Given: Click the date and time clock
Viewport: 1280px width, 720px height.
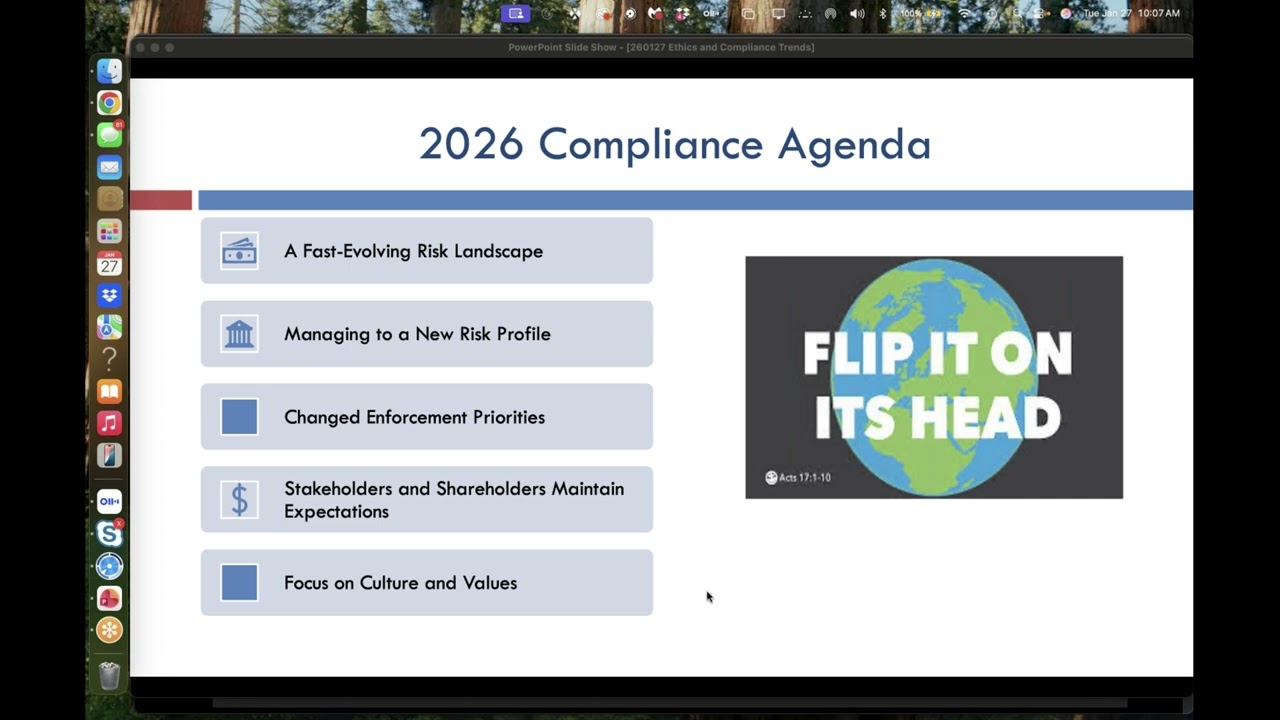Looking at the screenshot, I should coord(1131,14).
